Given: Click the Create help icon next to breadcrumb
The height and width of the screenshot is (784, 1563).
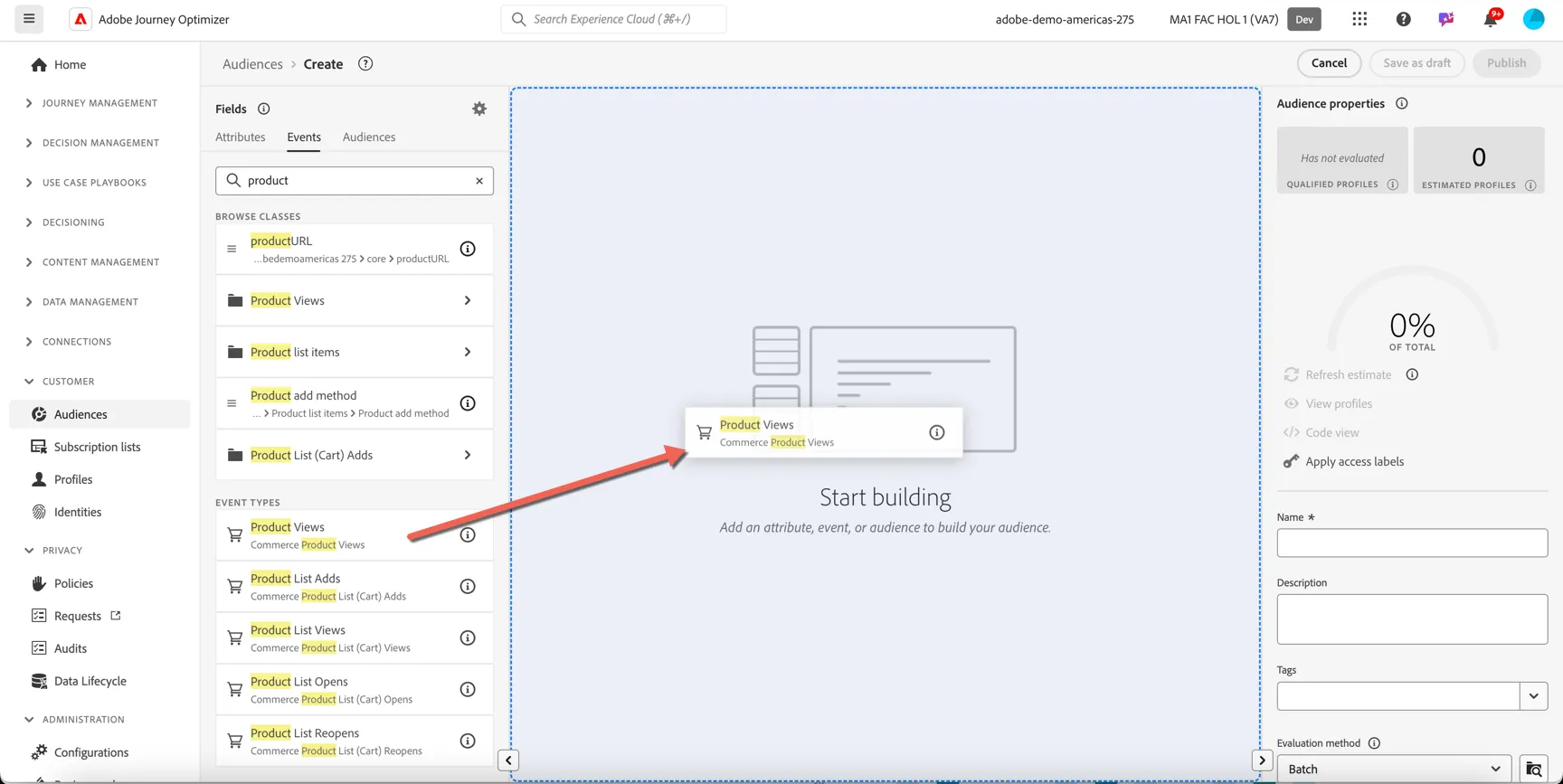Looking at the screenshot, I should point(365,63).
